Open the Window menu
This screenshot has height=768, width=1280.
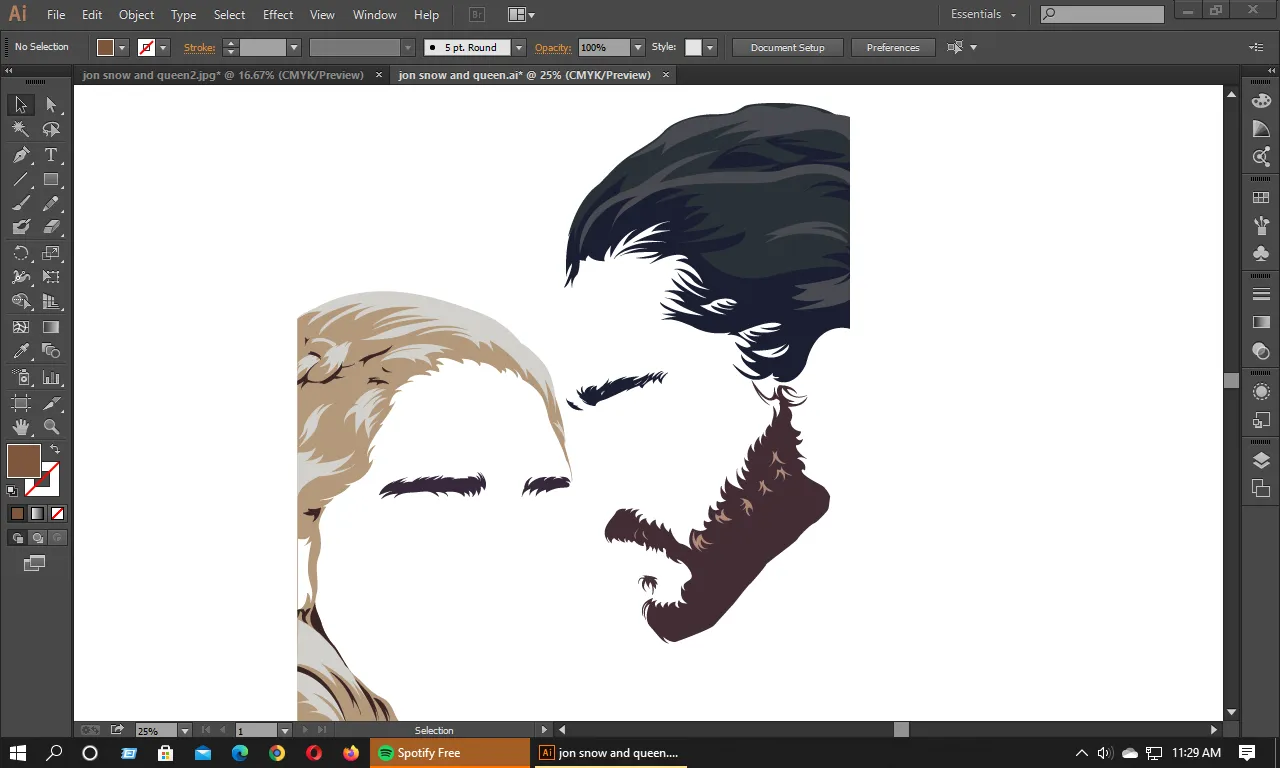[375, 15]
